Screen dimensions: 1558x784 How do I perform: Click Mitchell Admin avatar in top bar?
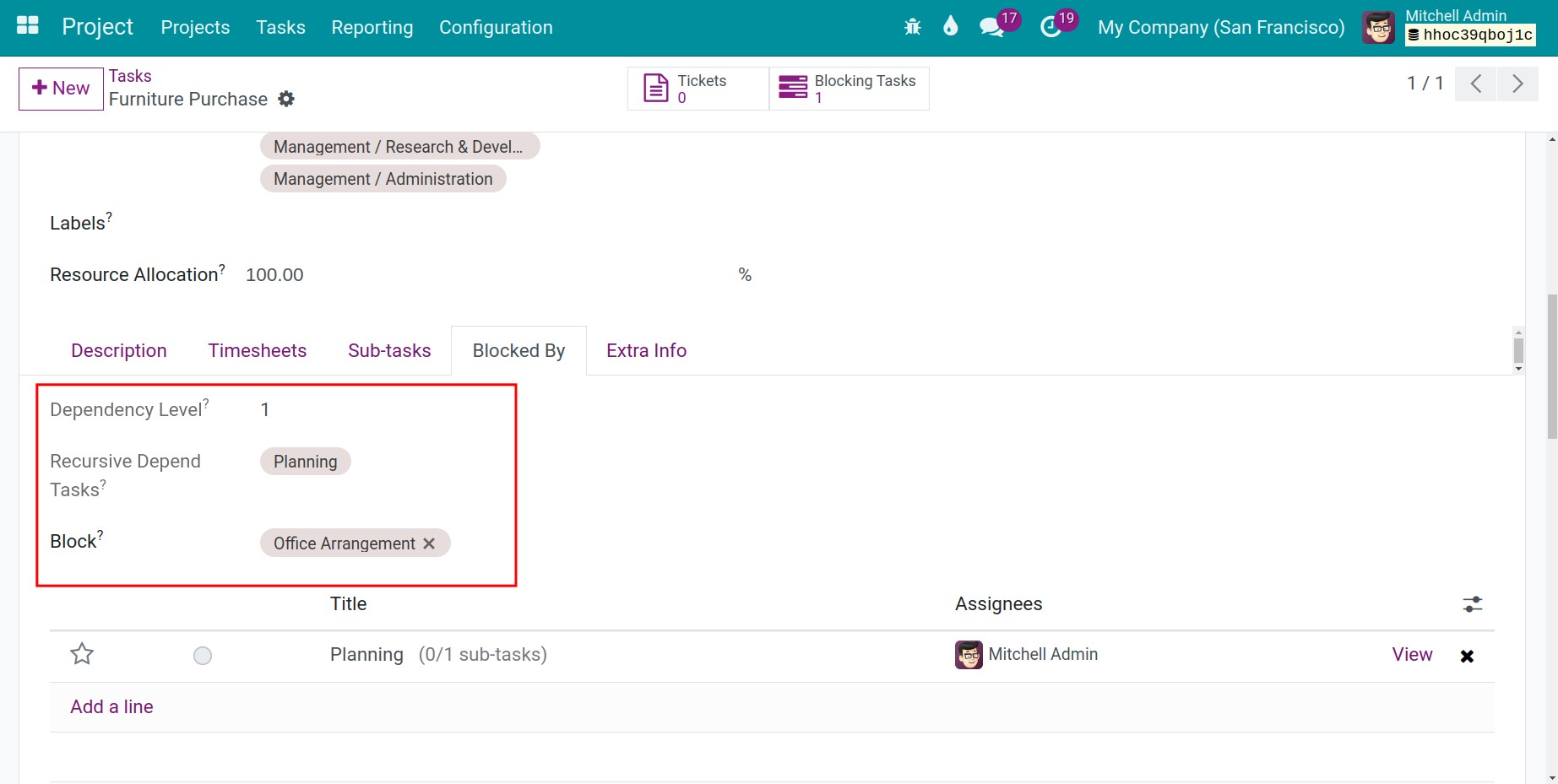click(1378, 27)
